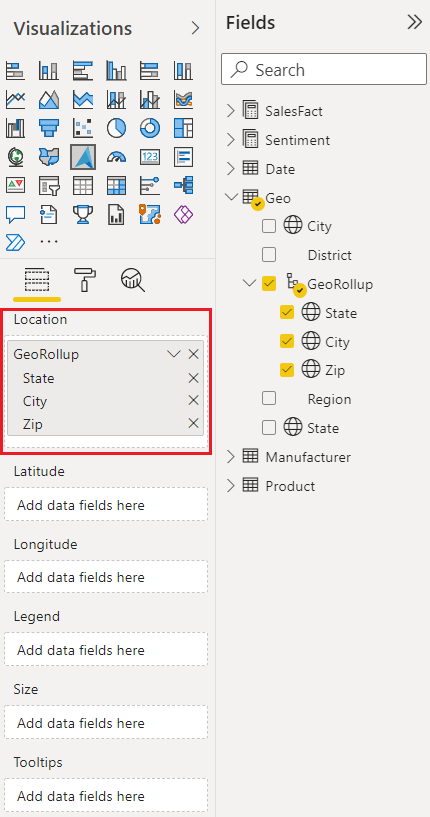Select the donut chart visual
430x817 pixels.
click(150, 128)
